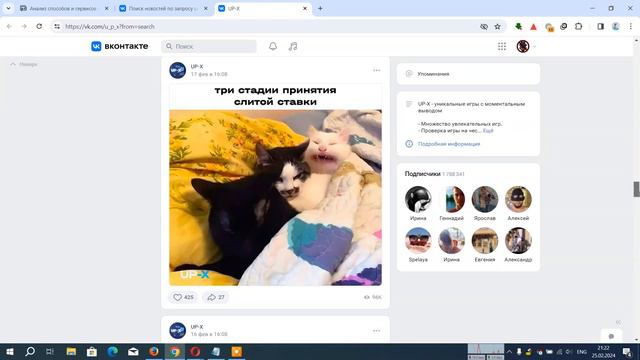Open the Chrome profile avatar in the toolbar
Image resolution: width=640 pixels, height=360 pixels.
[616, 27]
